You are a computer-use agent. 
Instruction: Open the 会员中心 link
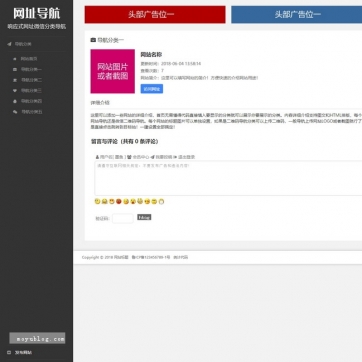[141, 157]
